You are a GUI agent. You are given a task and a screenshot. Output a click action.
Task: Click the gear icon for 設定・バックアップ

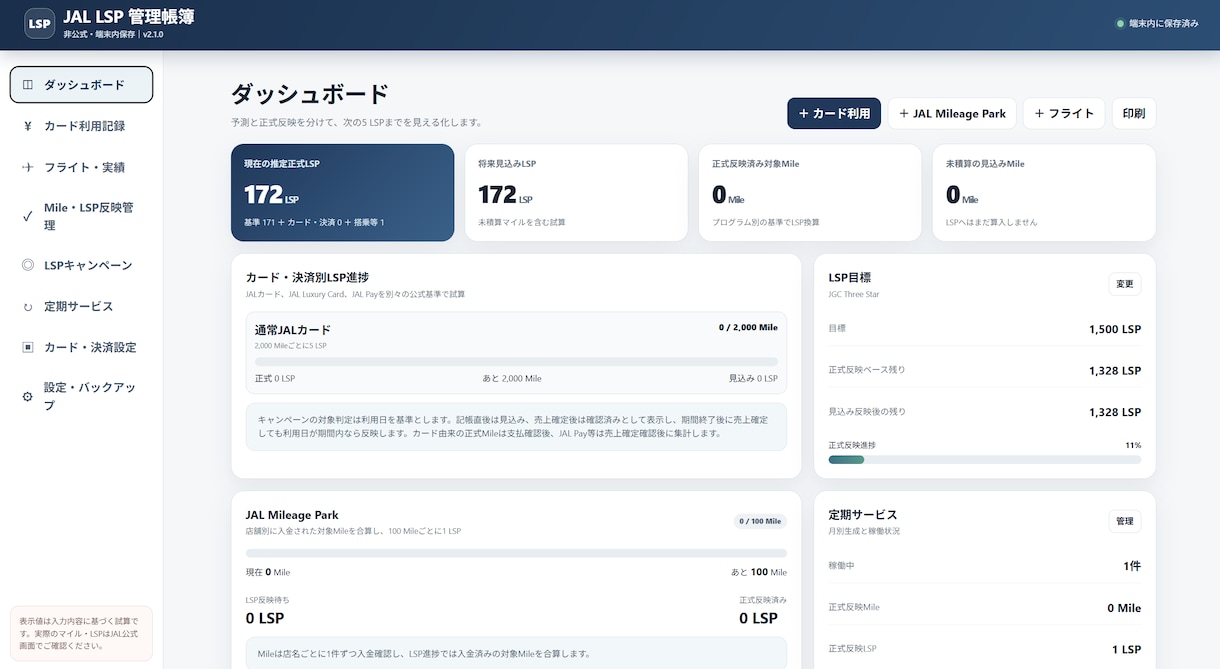pyautogui.click(x=28, y=397)
